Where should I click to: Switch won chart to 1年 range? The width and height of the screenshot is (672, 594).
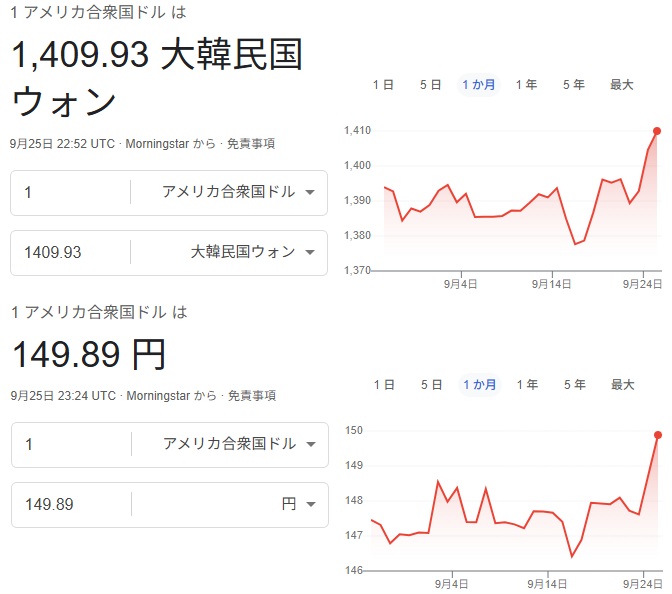526,85
